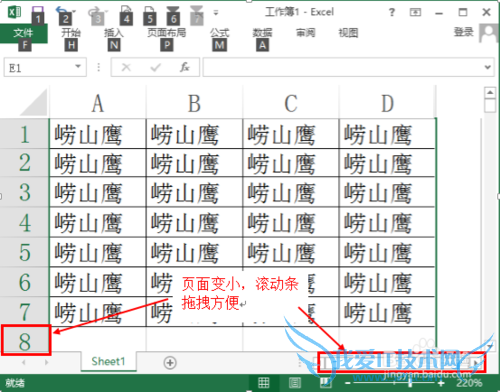Open the Help question mark icon
The image size is (500, 392).
[x=392, y=13]
